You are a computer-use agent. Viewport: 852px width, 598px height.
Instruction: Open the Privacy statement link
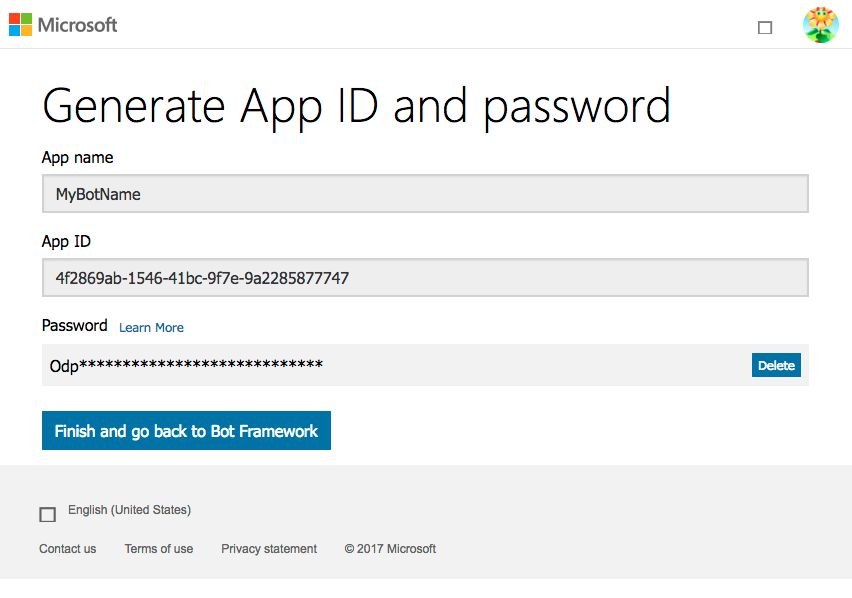(x=269, y=549)
